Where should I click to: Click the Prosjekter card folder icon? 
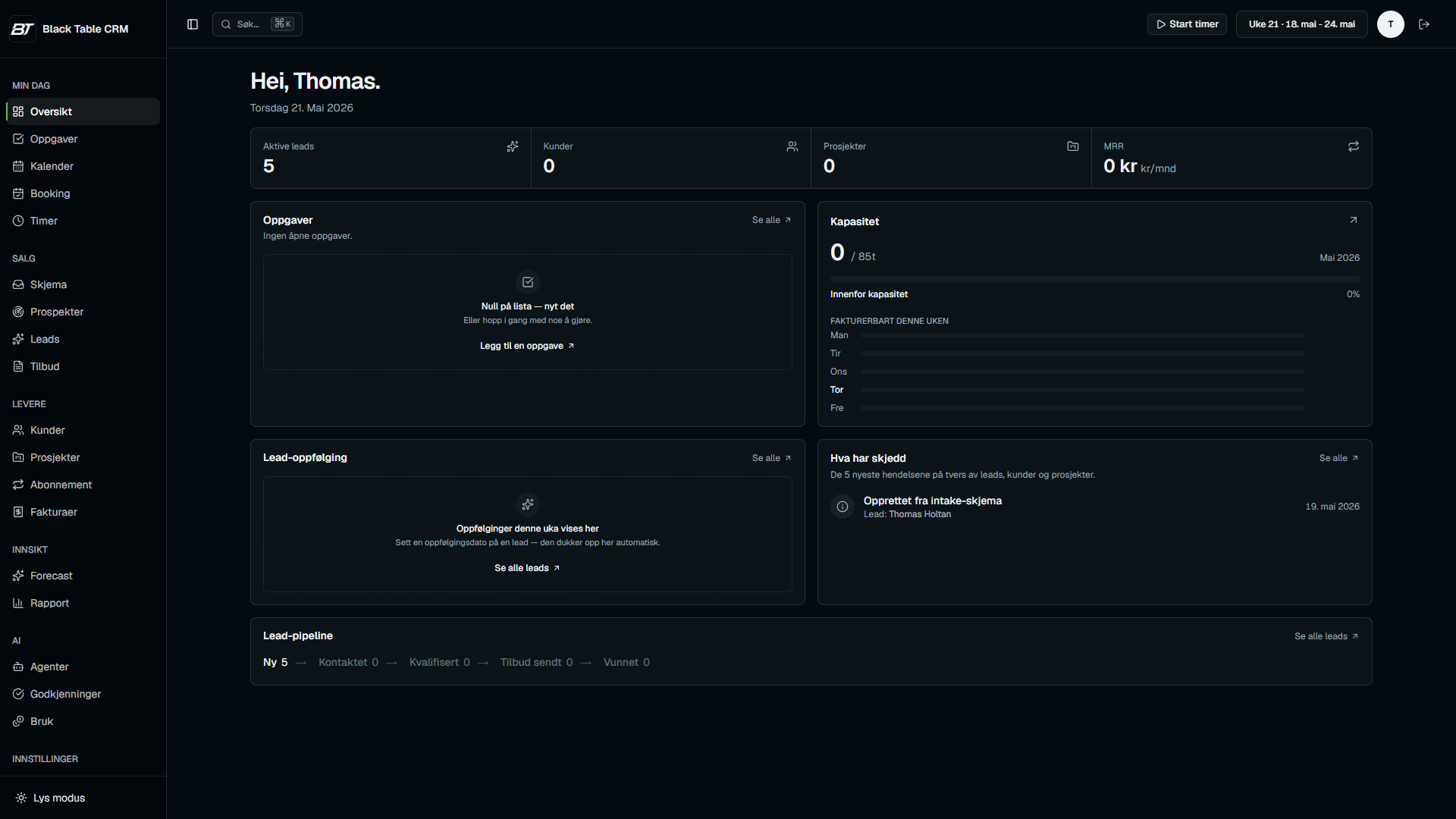[x=1073, y=146]
